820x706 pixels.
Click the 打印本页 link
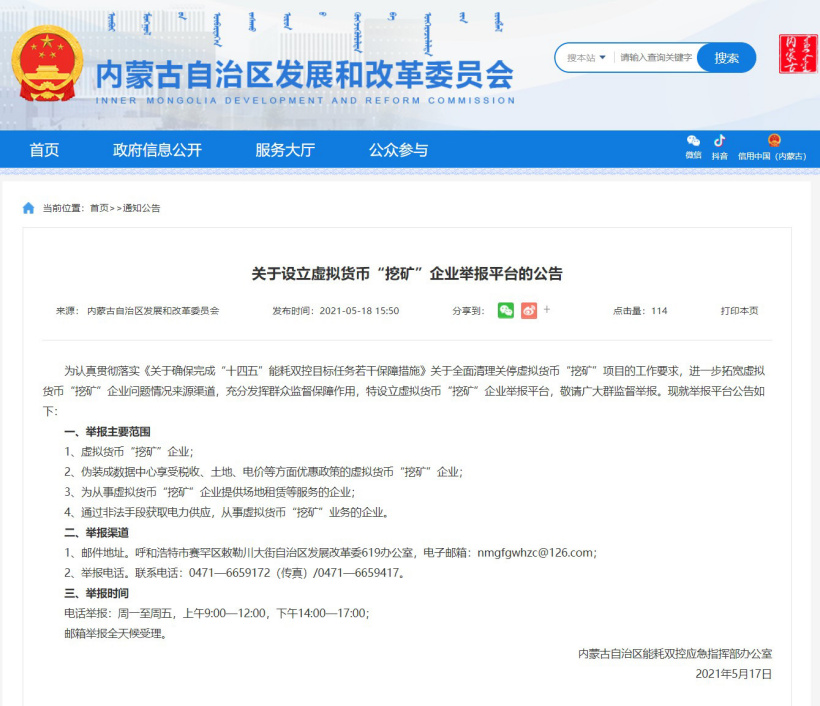pos(739,311)
